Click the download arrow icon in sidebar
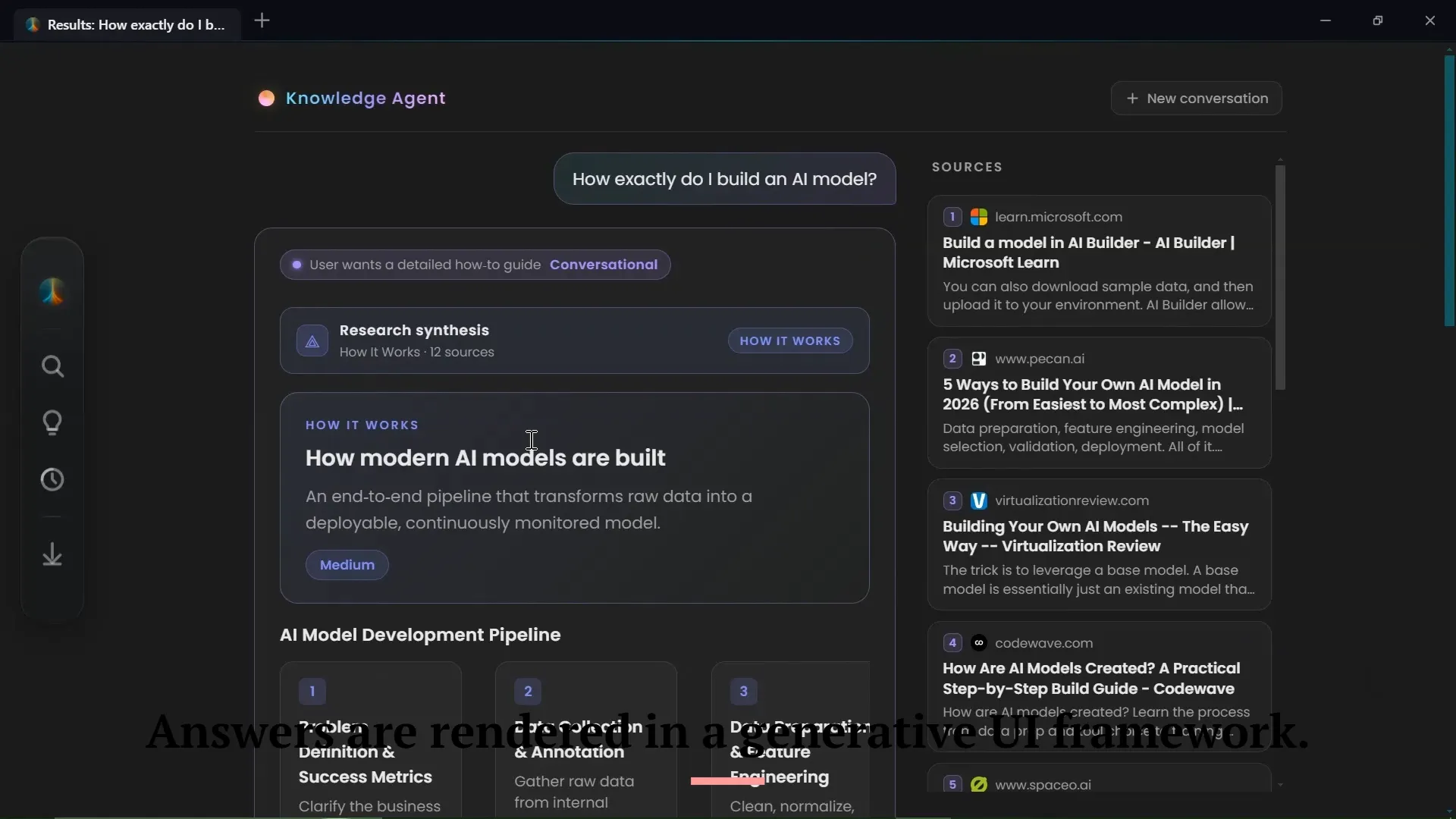 52,554
